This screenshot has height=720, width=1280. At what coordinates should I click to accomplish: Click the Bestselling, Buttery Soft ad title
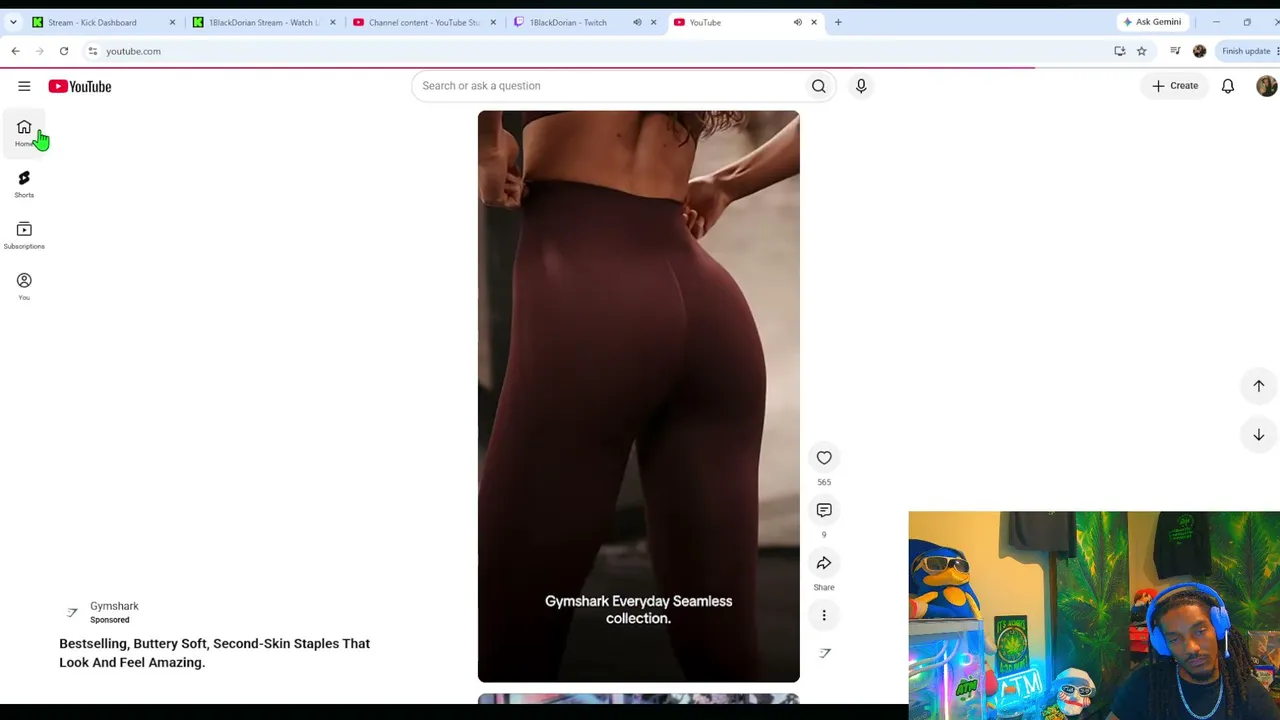point(214,653)
